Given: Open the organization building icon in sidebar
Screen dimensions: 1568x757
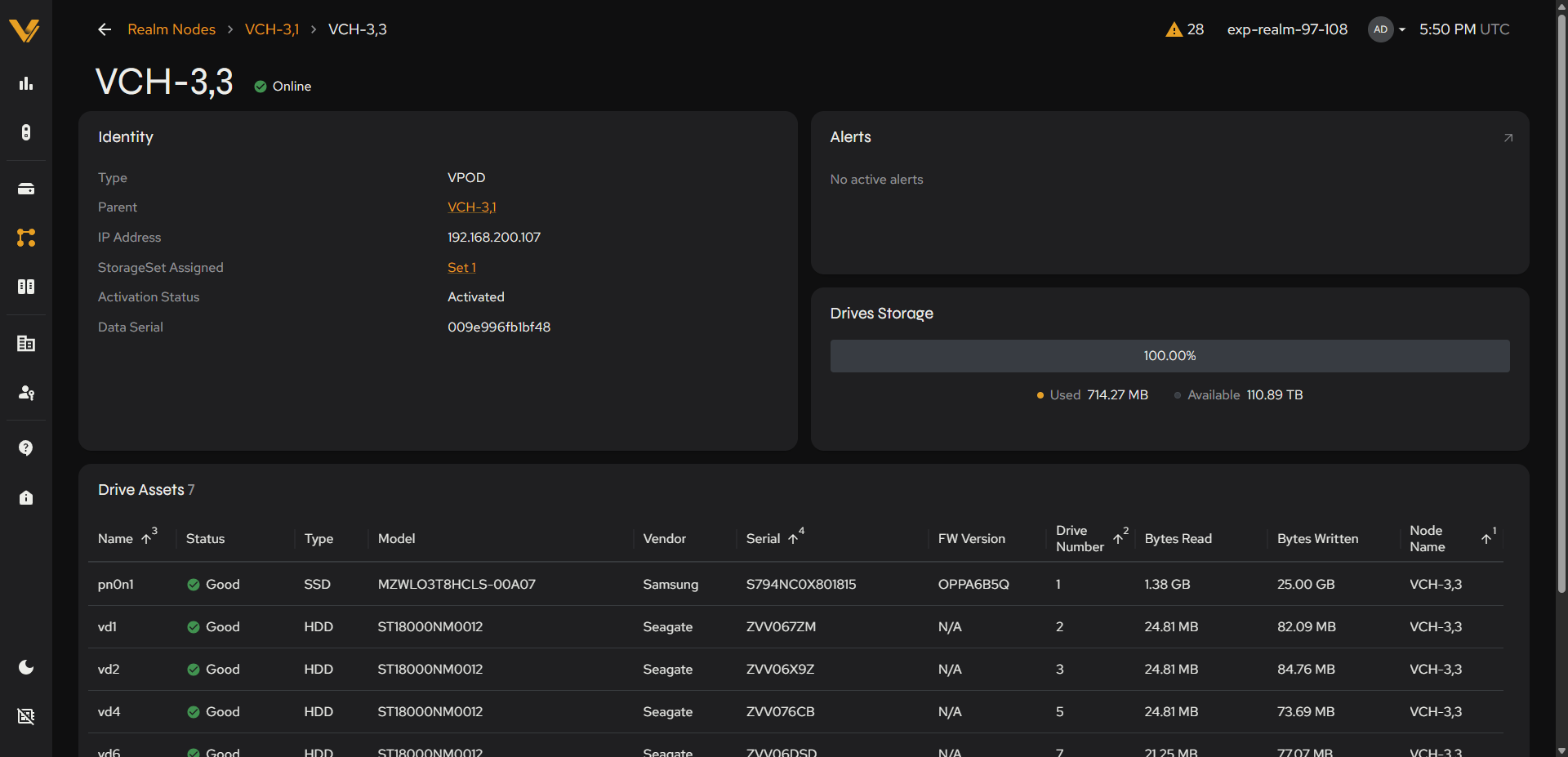Looking at the screenshot, I should (x=26, y=344).
